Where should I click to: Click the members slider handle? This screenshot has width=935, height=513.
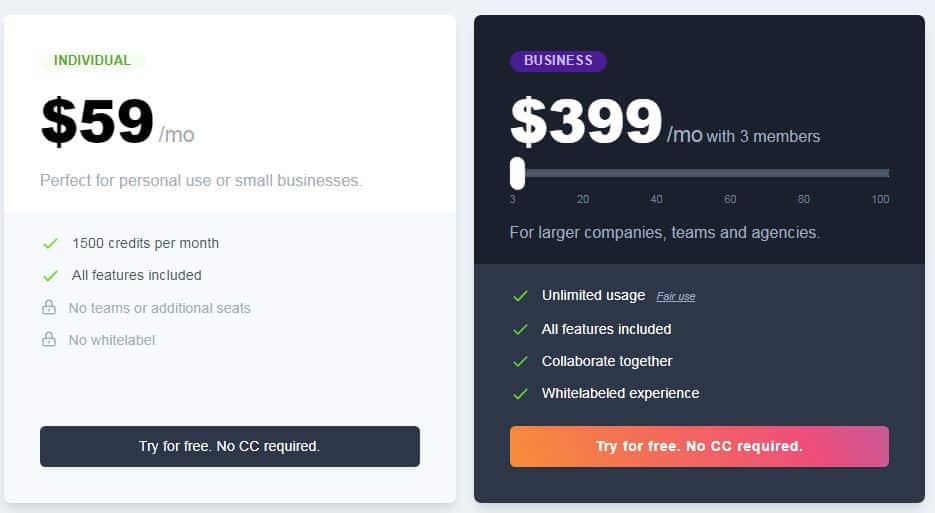(518, 174)
